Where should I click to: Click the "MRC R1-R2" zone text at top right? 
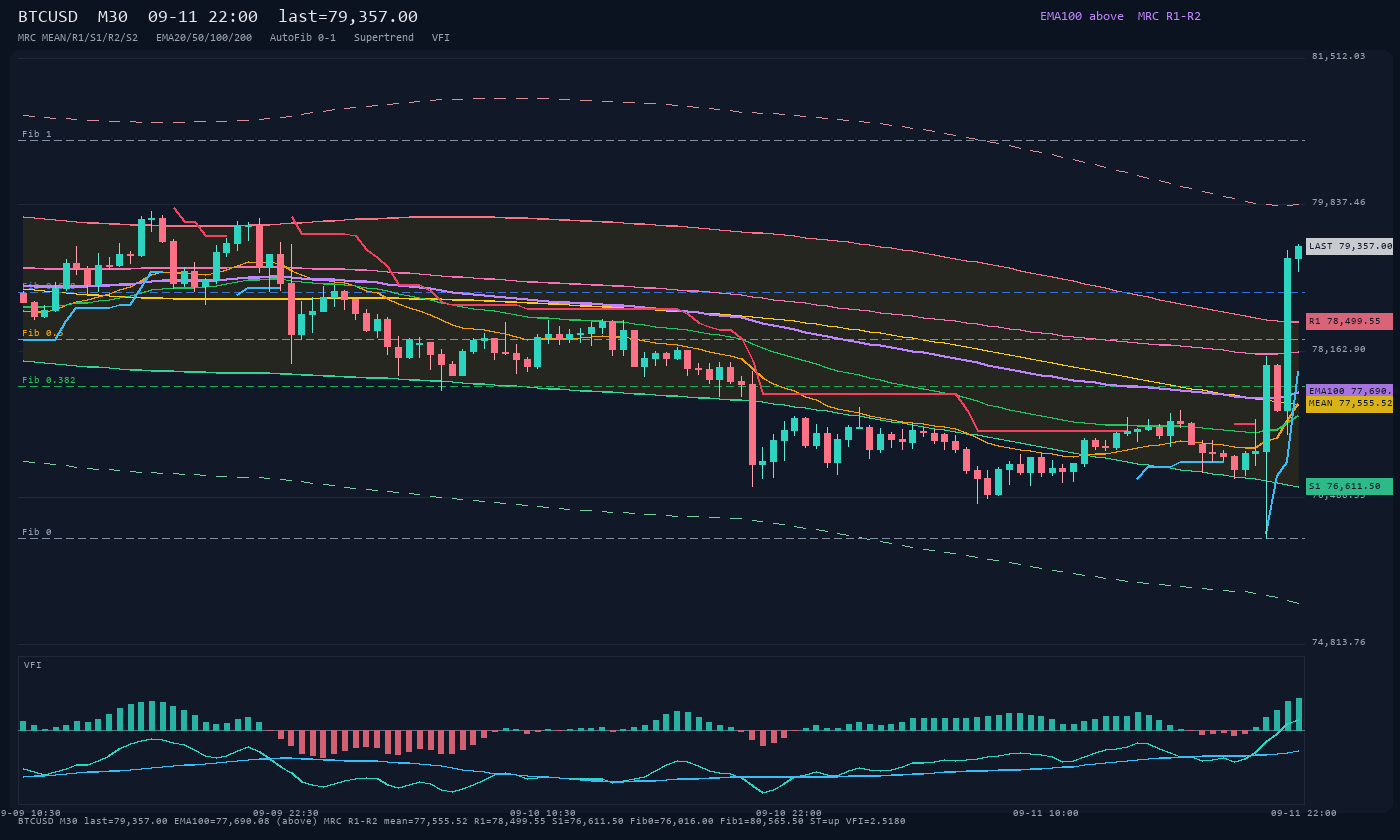1169,16
